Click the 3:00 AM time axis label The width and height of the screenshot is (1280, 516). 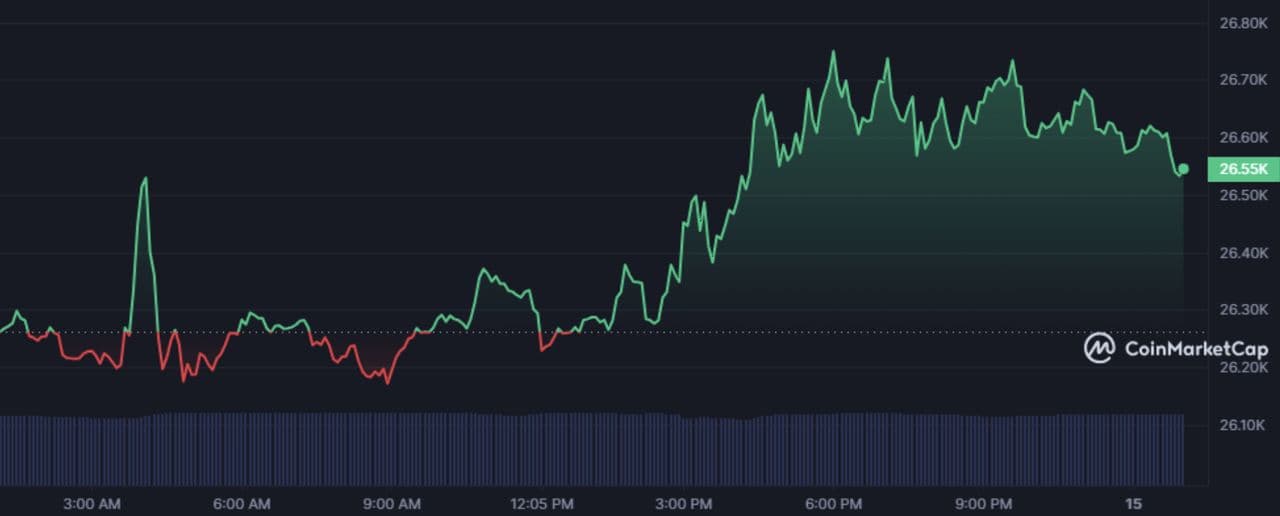(91, 504)
